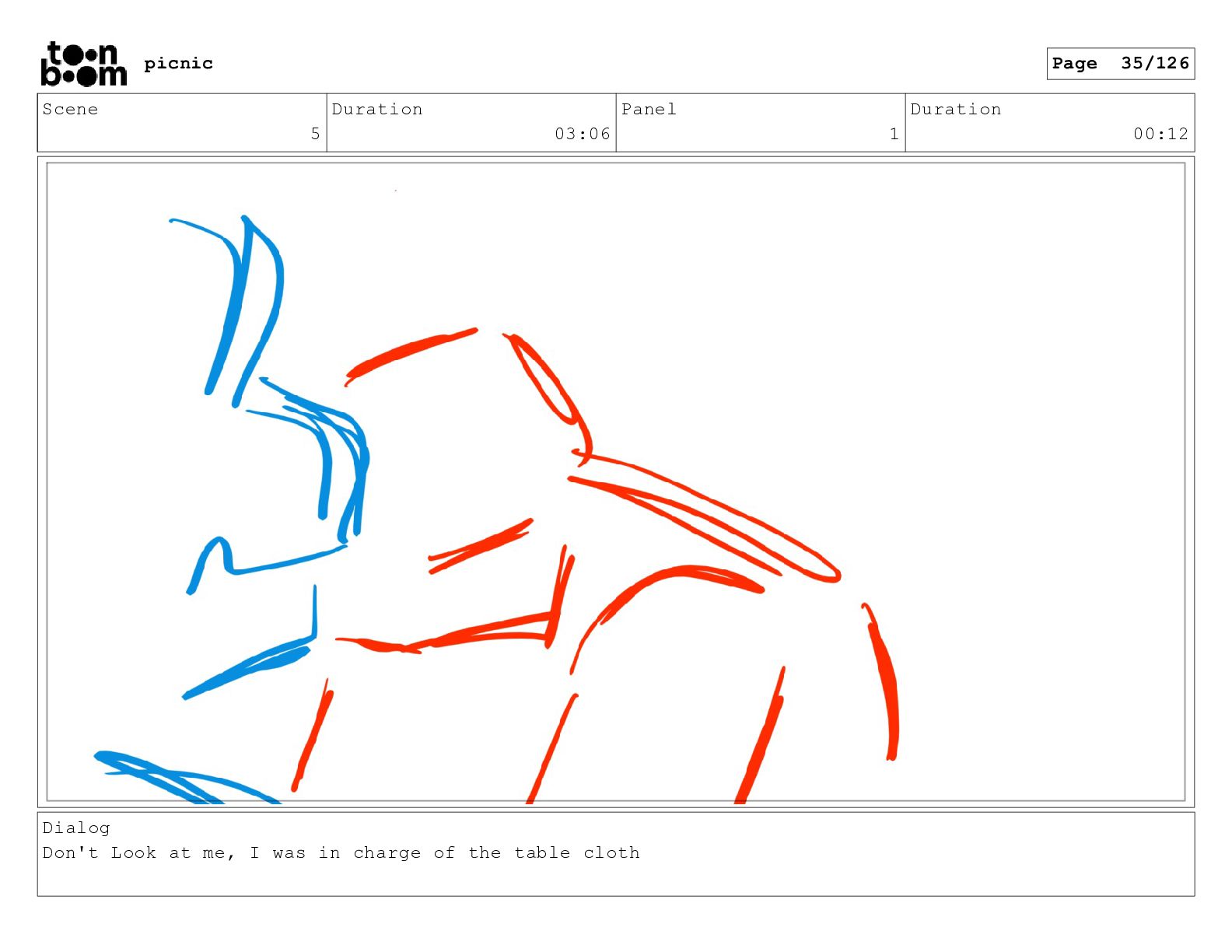1232x952 pixels.
Task: Click the 'Panel' field label
Action: click(649, 109)
